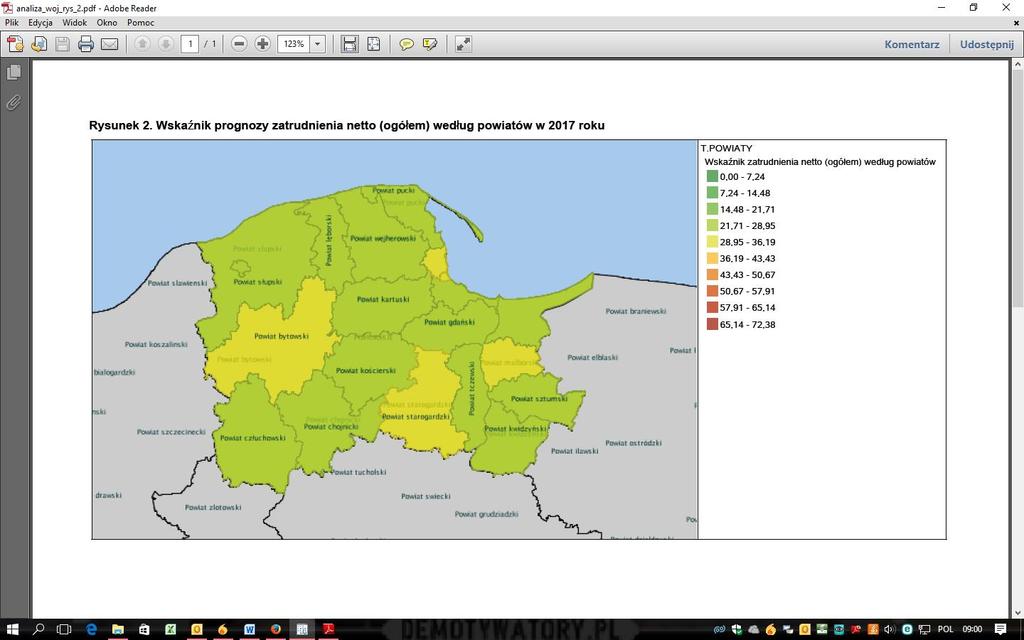The width and height of the screenshot is (1024, 640).
Task: Open File Explorer from the taskbar
Action: (x=118, y=630)
